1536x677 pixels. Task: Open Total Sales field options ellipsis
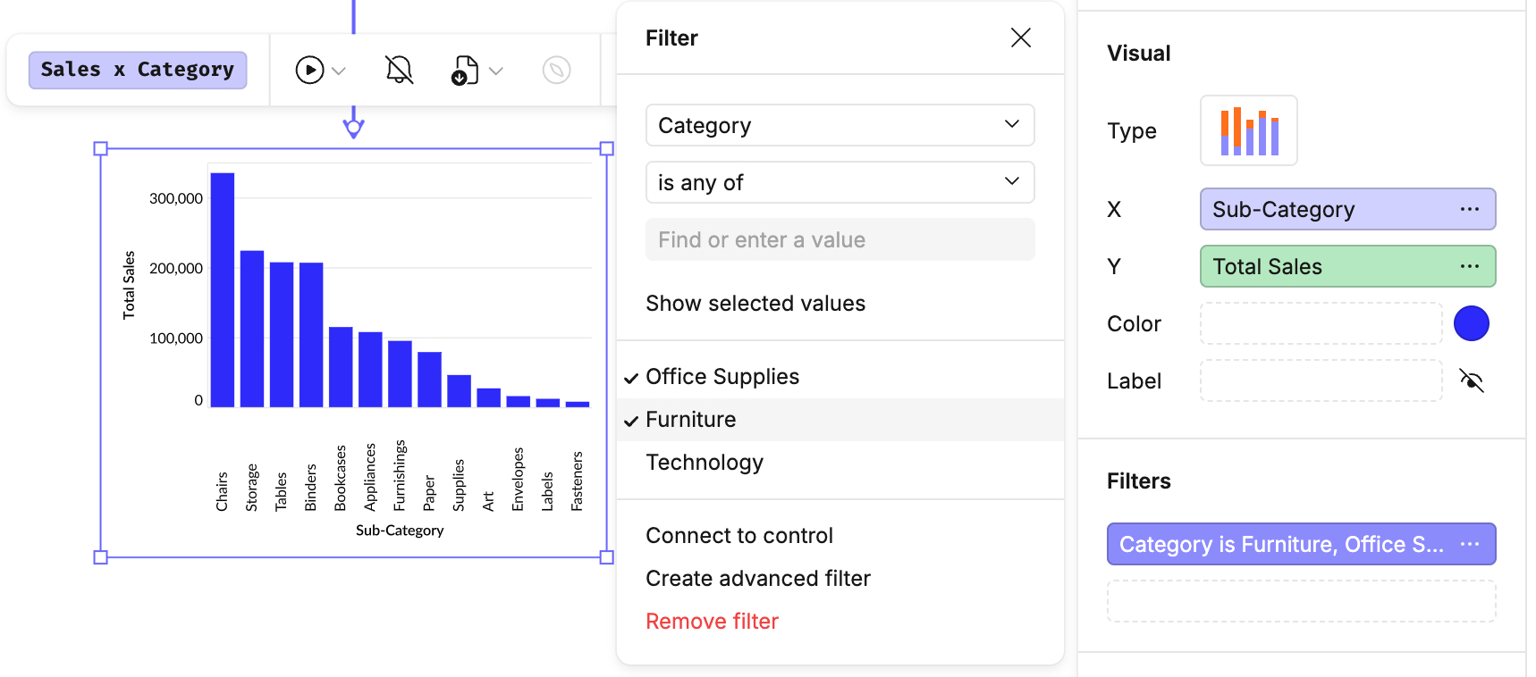(1469, 267)
